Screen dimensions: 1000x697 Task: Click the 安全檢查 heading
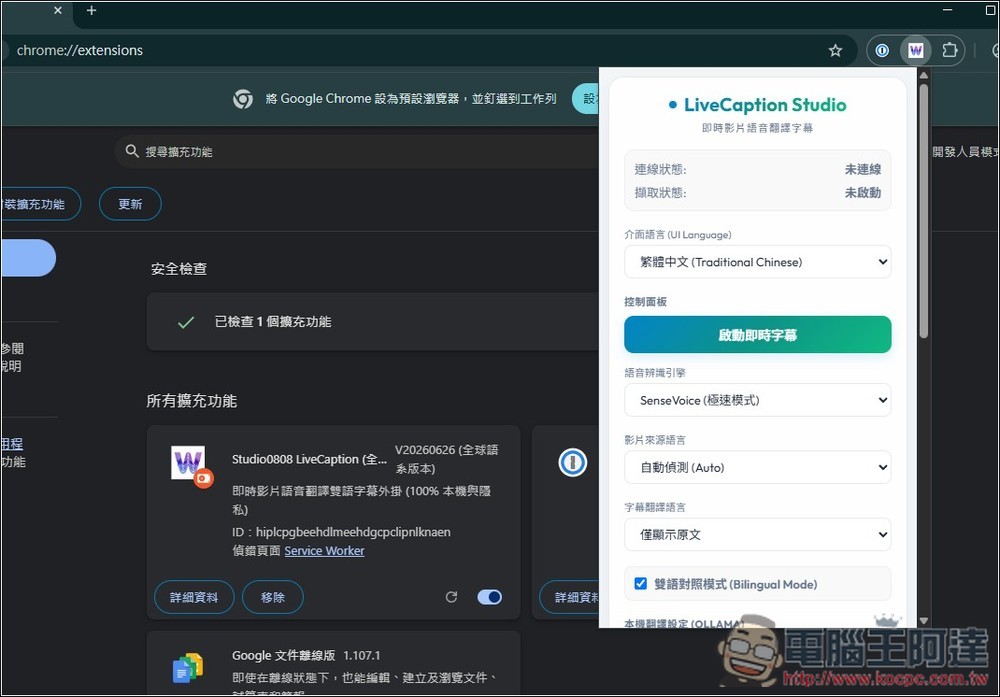pyautogui.click(x=179, y=268)
